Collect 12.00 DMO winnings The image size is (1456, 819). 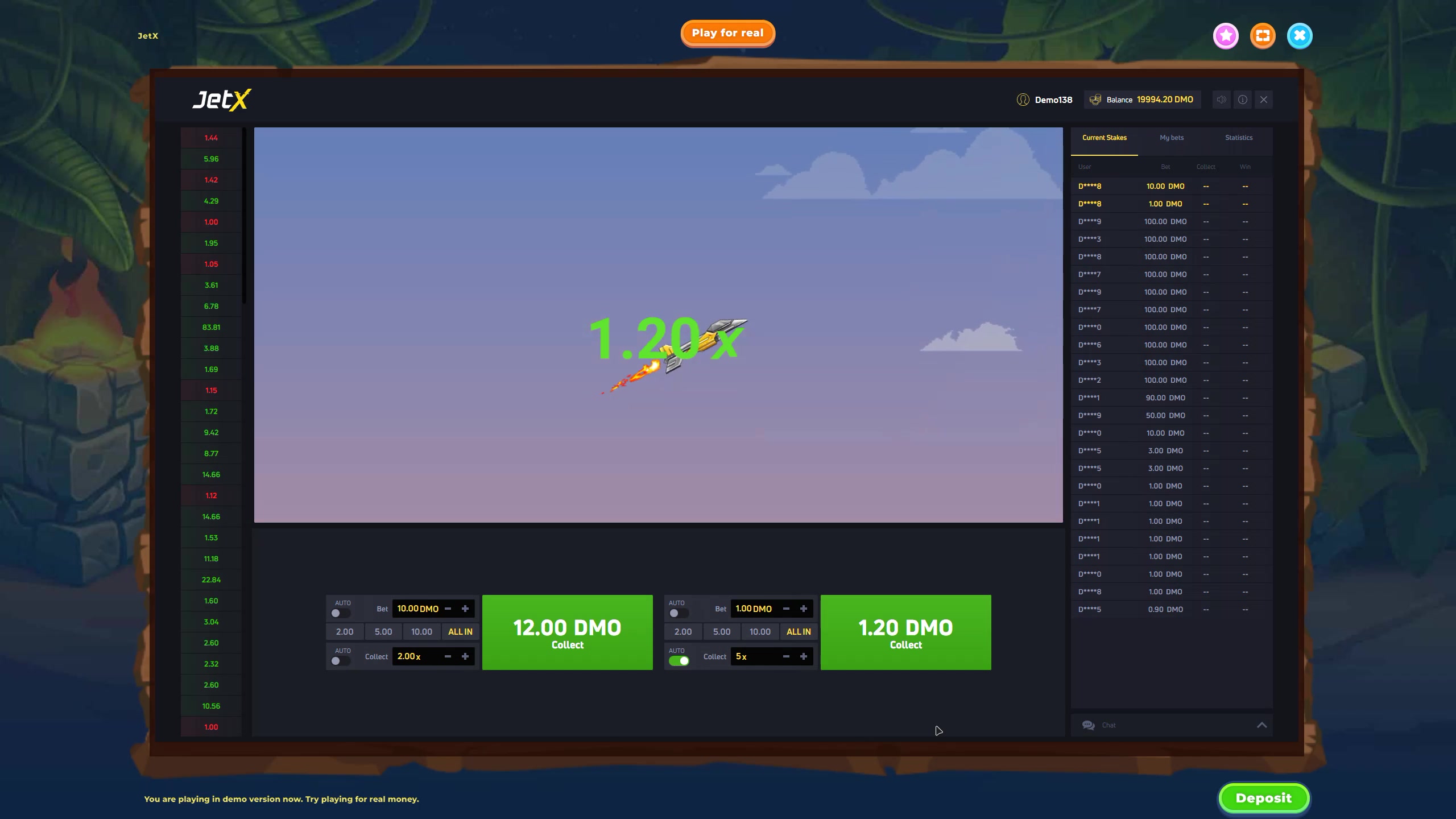click(x=567, y=632)
